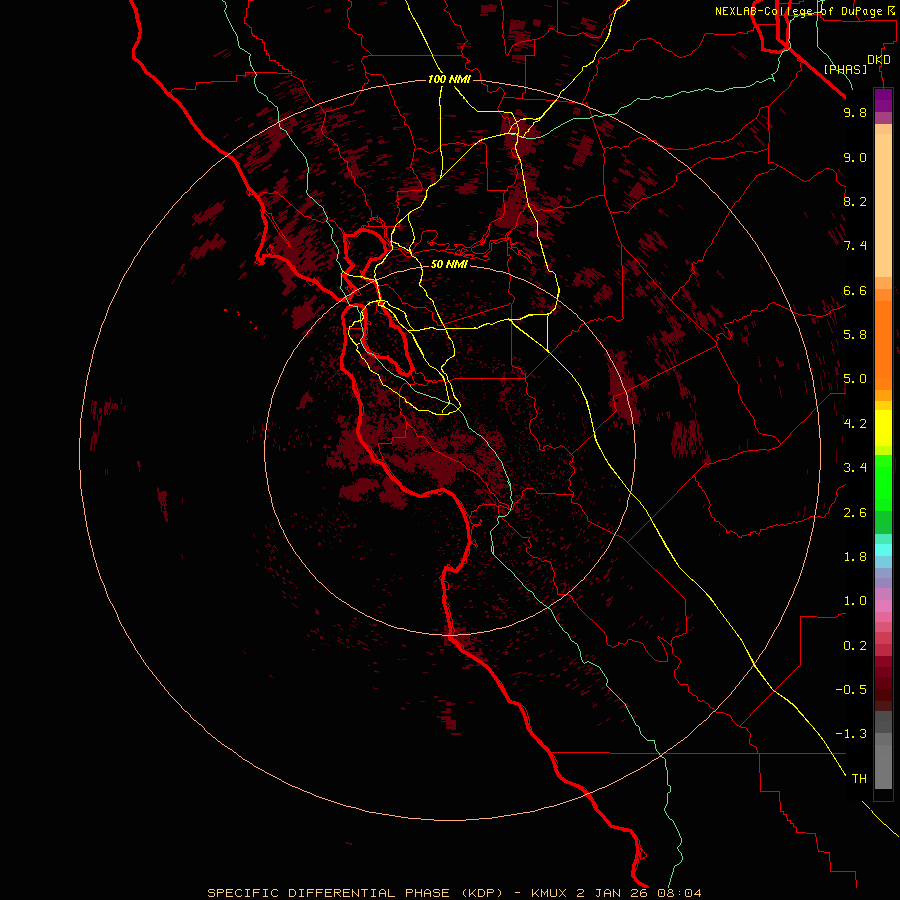Click the -0.5 legend value

[851, 690]
